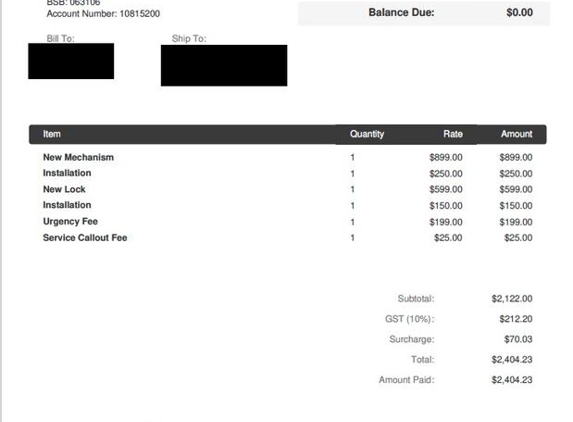Click the $150.00 installation amount
This screenshot has height=422, width=573.
(x=516, y=206)
